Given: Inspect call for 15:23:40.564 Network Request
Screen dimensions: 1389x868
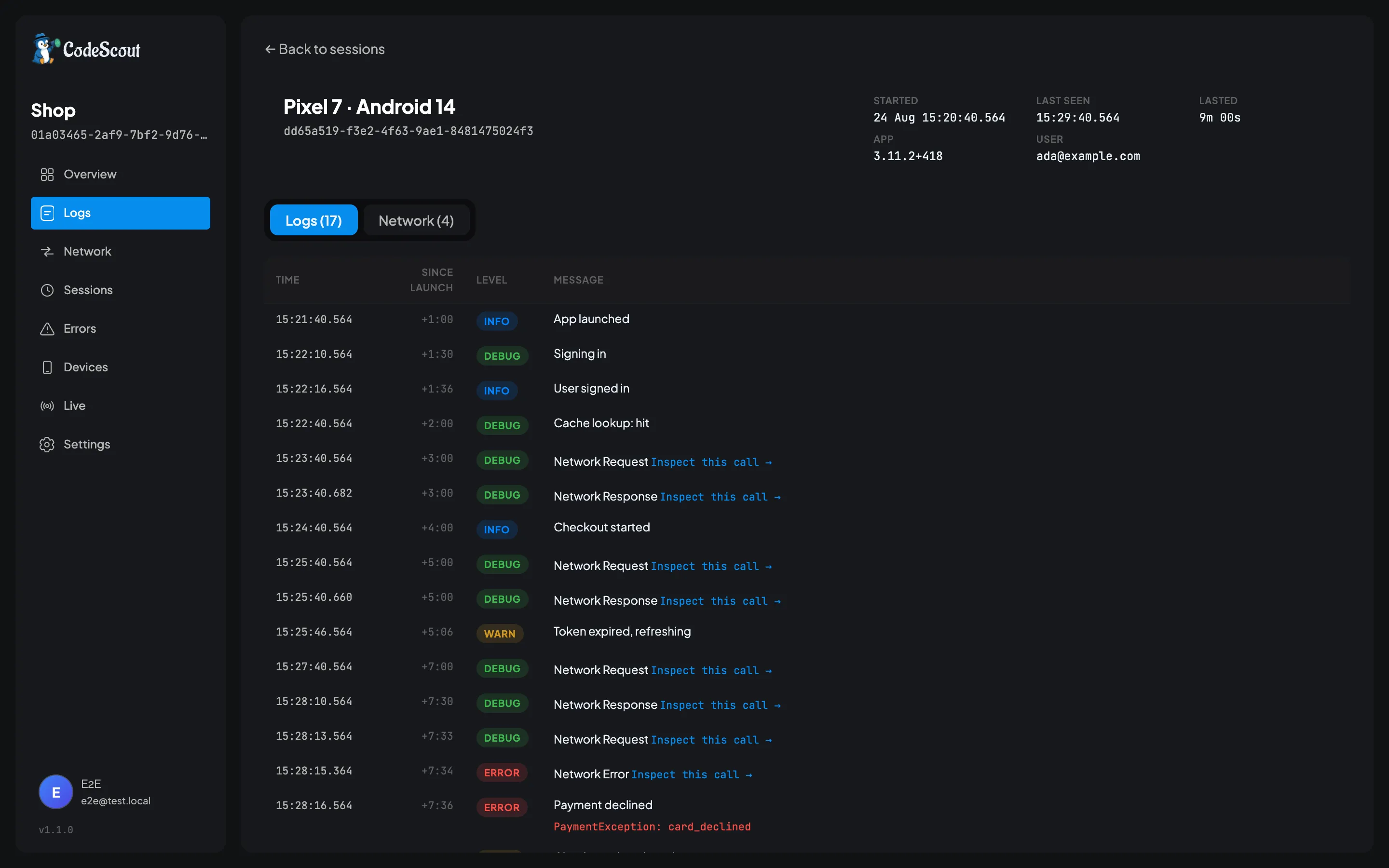Looking at the screenshot, I should point(711,462).
